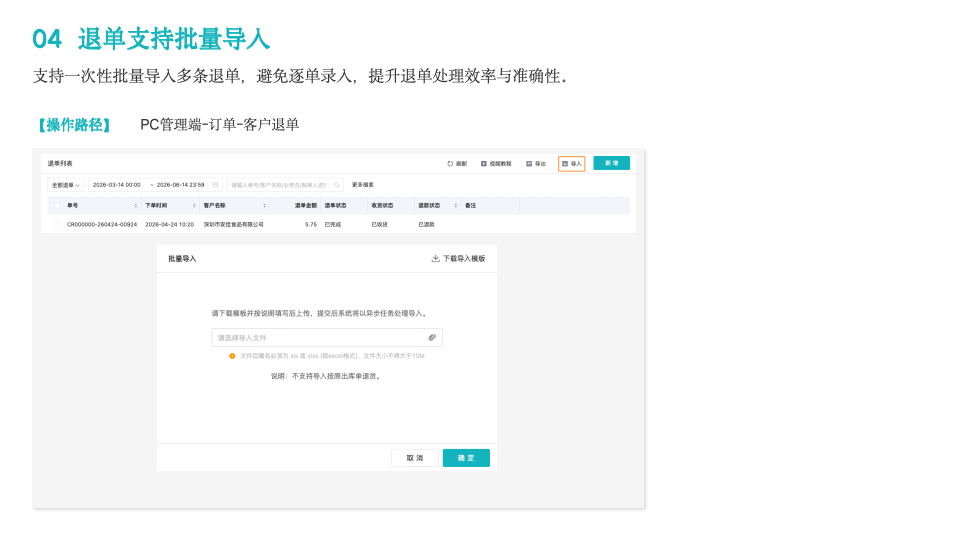Click the magnifier search icon
The height and width of the screenshot is (540, 959).
(x=336, y=185)
